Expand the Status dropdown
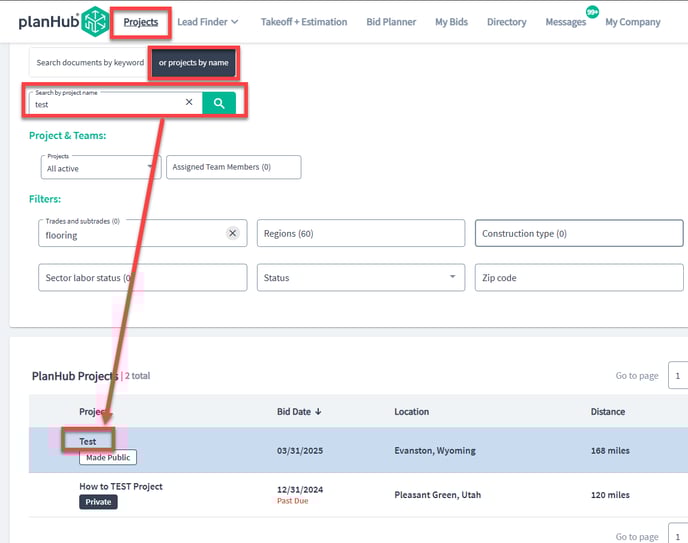The height and width of the screenshot is (543, 688). pyautogui.click(x=361, y=277)
